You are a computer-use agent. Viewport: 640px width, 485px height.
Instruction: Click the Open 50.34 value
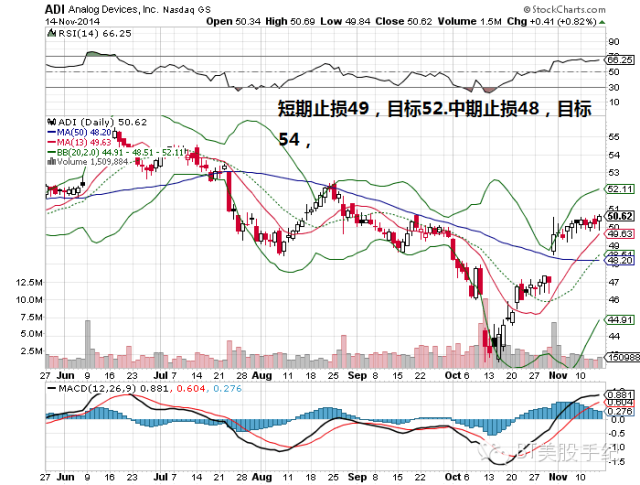(x=233, y=21)
